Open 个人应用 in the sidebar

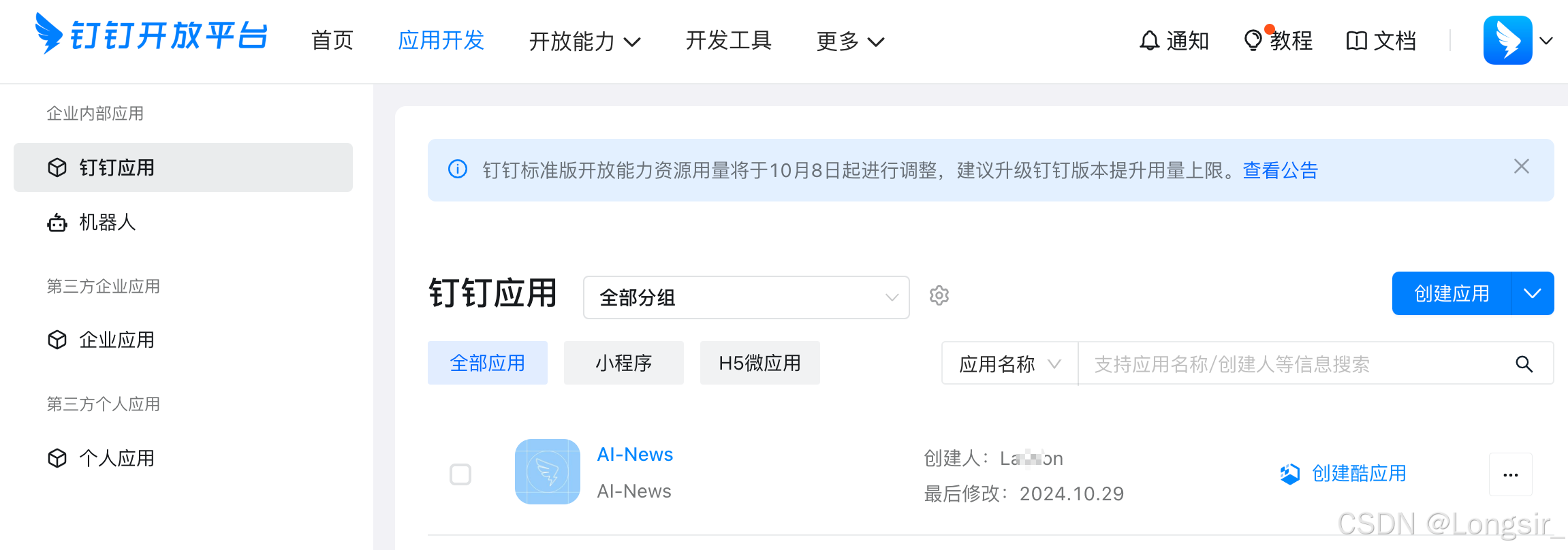pos(183,458)
